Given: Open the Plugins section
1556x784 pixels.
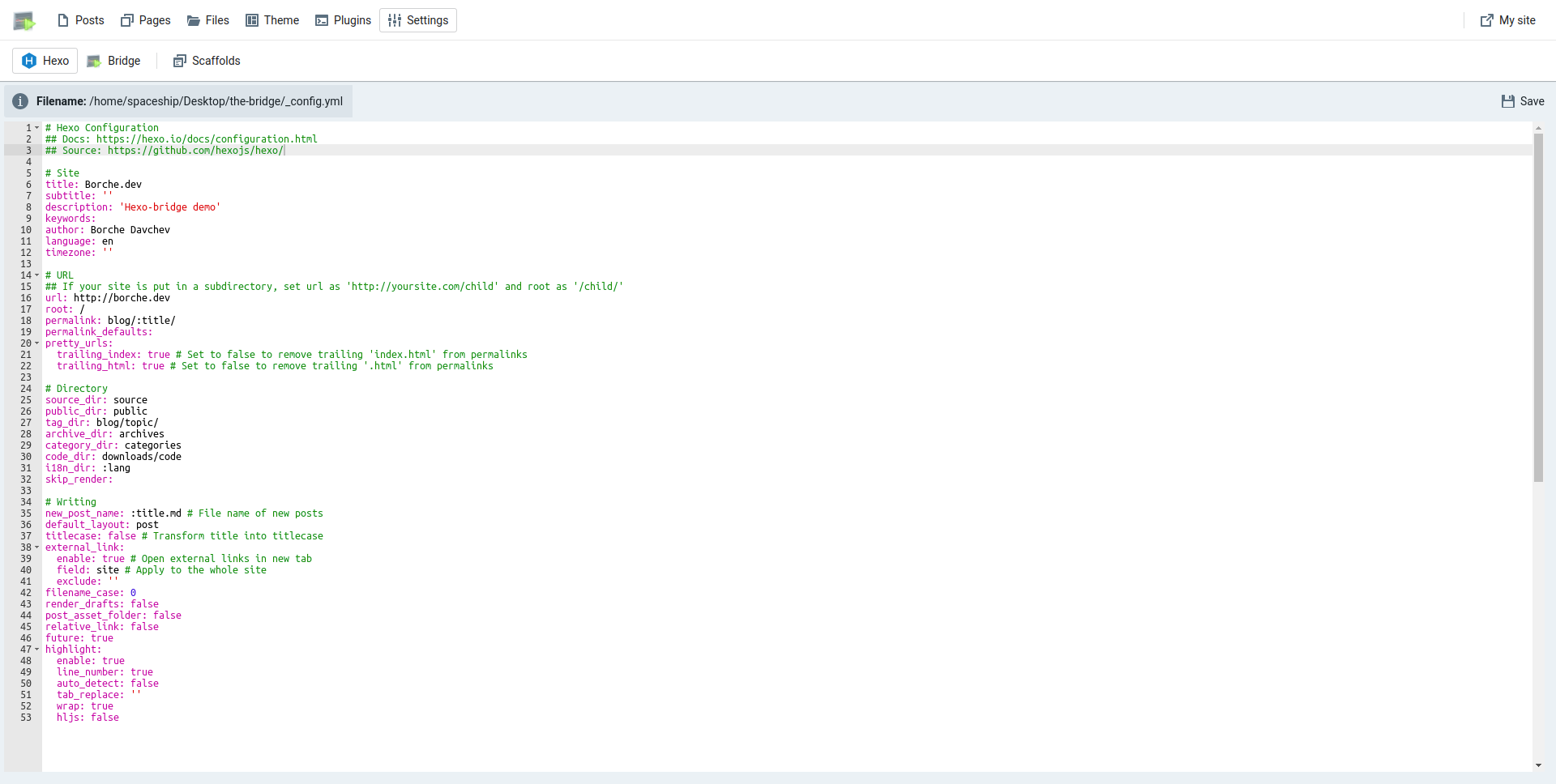Looking at the screenshot, I should 343,20.
